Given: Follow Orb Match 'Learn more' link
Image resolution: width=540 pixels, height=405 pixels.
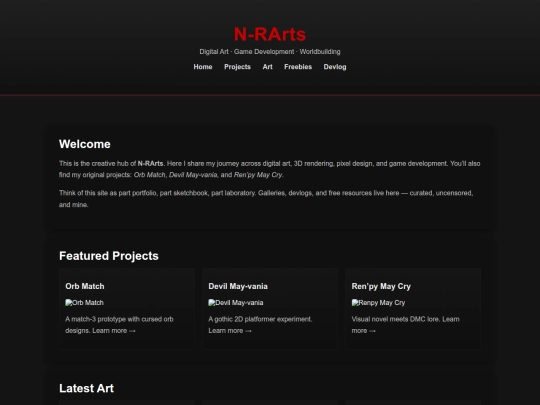Looking at the screenshot, I should 114,331.
